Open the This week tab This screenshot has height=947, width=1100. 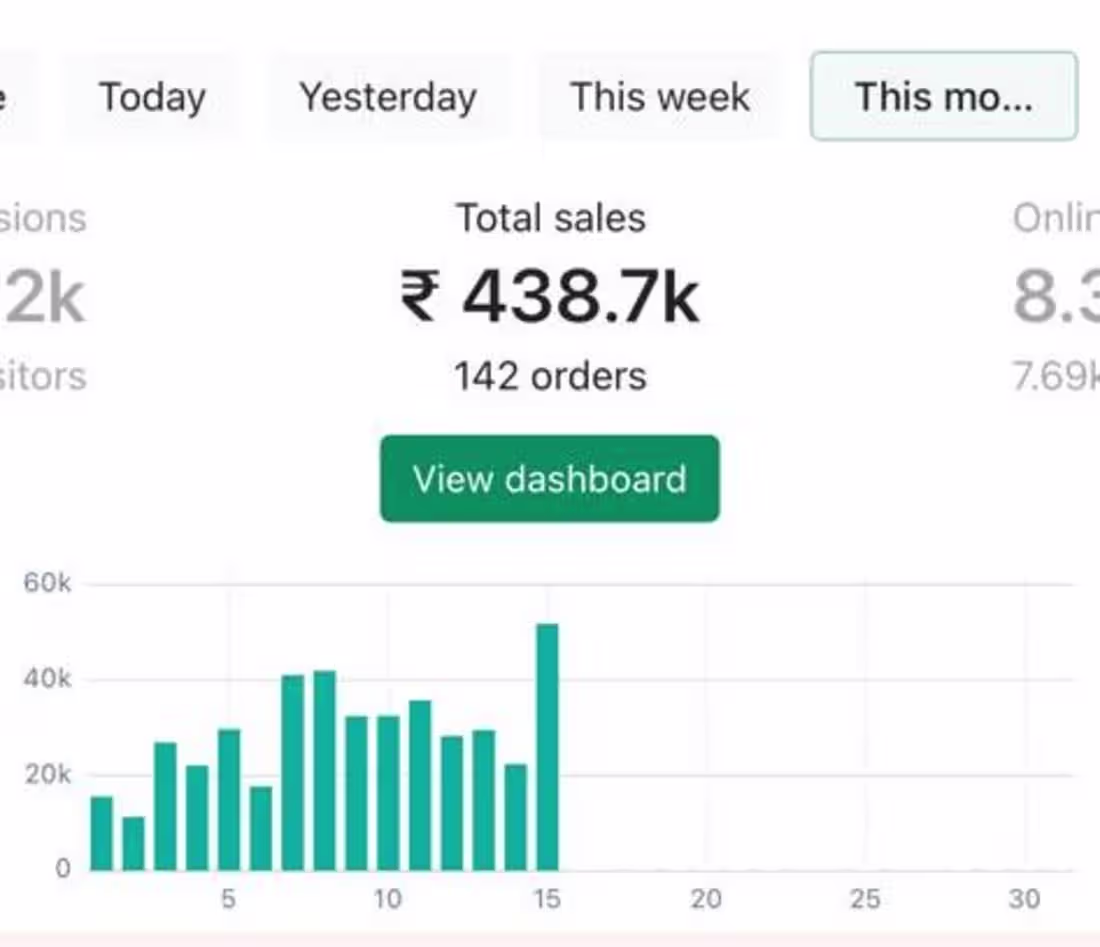click(660, 97)
